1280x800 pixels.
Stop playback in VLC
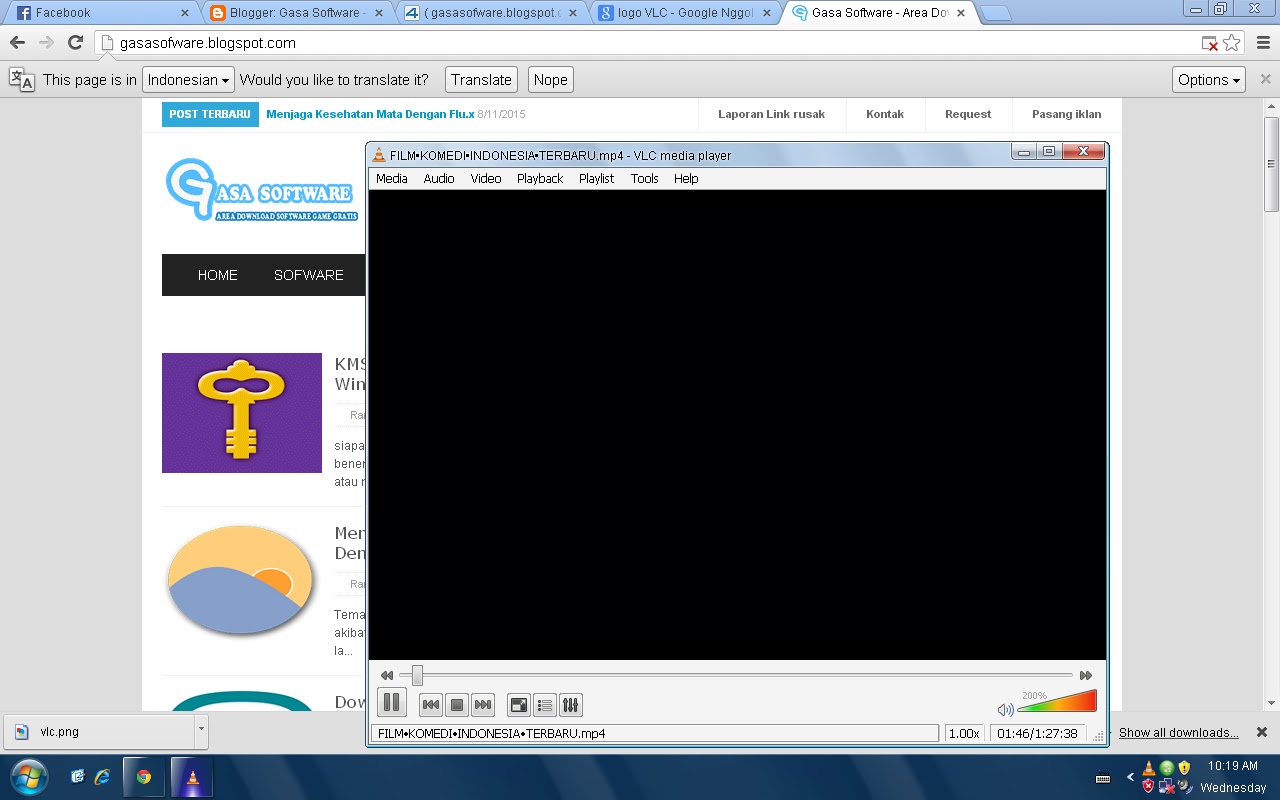pyautogui.click(x=457, y=705)
